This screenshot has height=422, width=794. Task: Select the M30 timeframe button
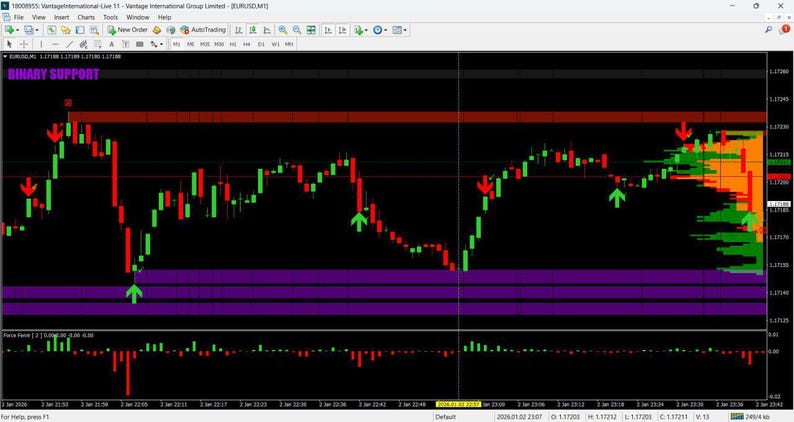219,44
